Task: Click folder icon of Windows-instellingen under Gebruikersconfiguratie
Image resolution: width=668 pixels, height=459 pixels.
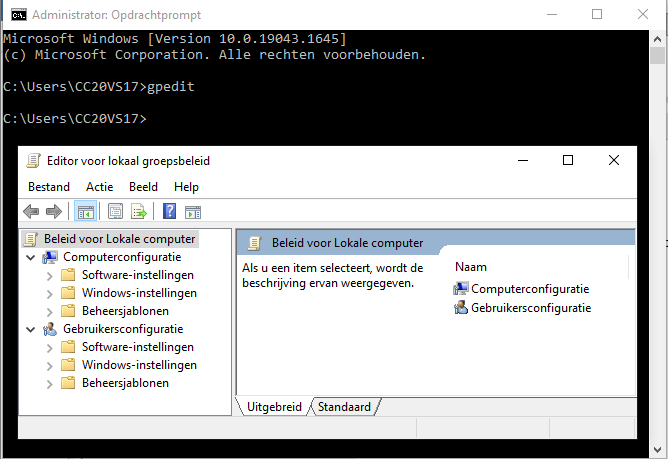Action: [x=68, y=365]
